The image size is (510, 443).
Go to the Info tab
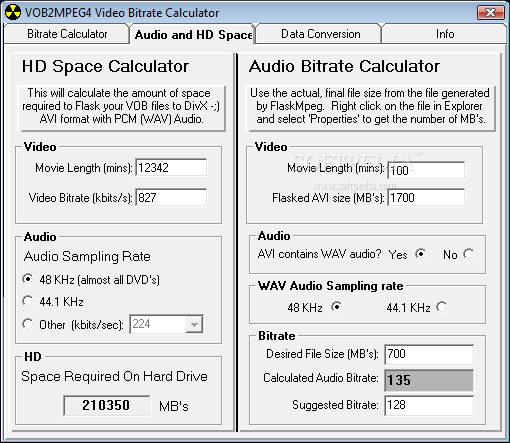445,34
